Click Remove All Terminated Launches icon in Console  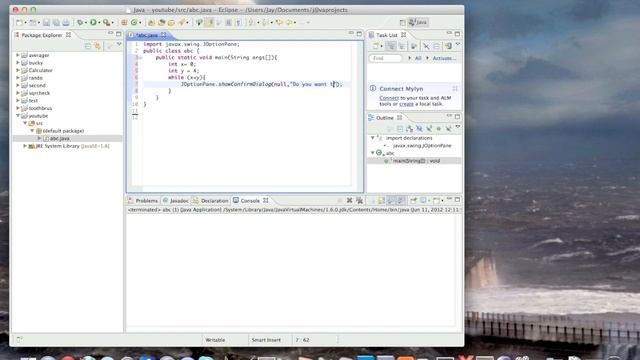(360, 200)
